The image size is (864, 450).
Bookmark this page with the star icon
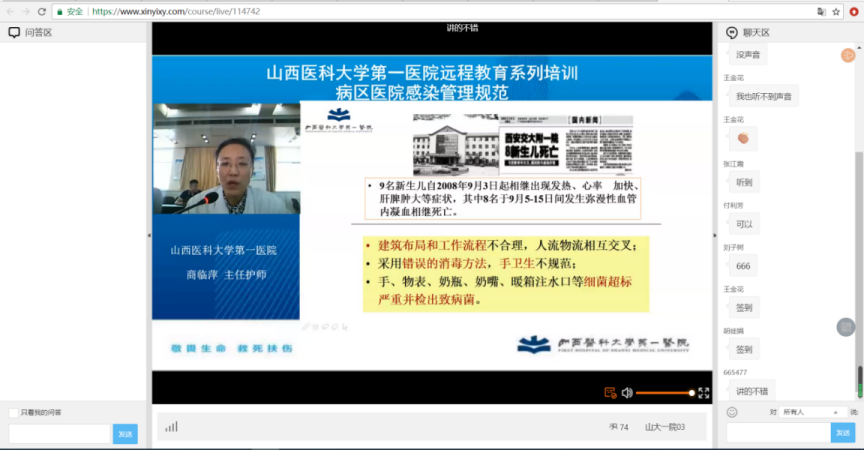click(836, 12)
